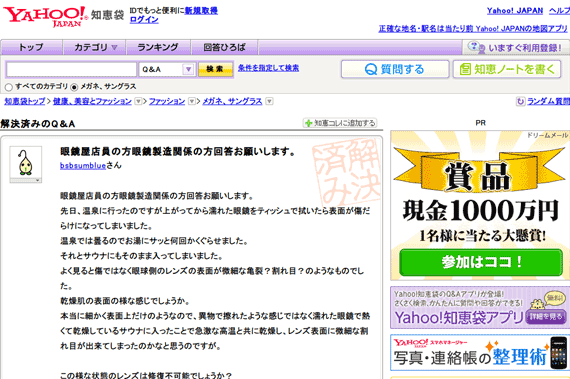Click the Yahoo!知恵袋アプリ banner

pyautogui.click(x=480, y=307)
